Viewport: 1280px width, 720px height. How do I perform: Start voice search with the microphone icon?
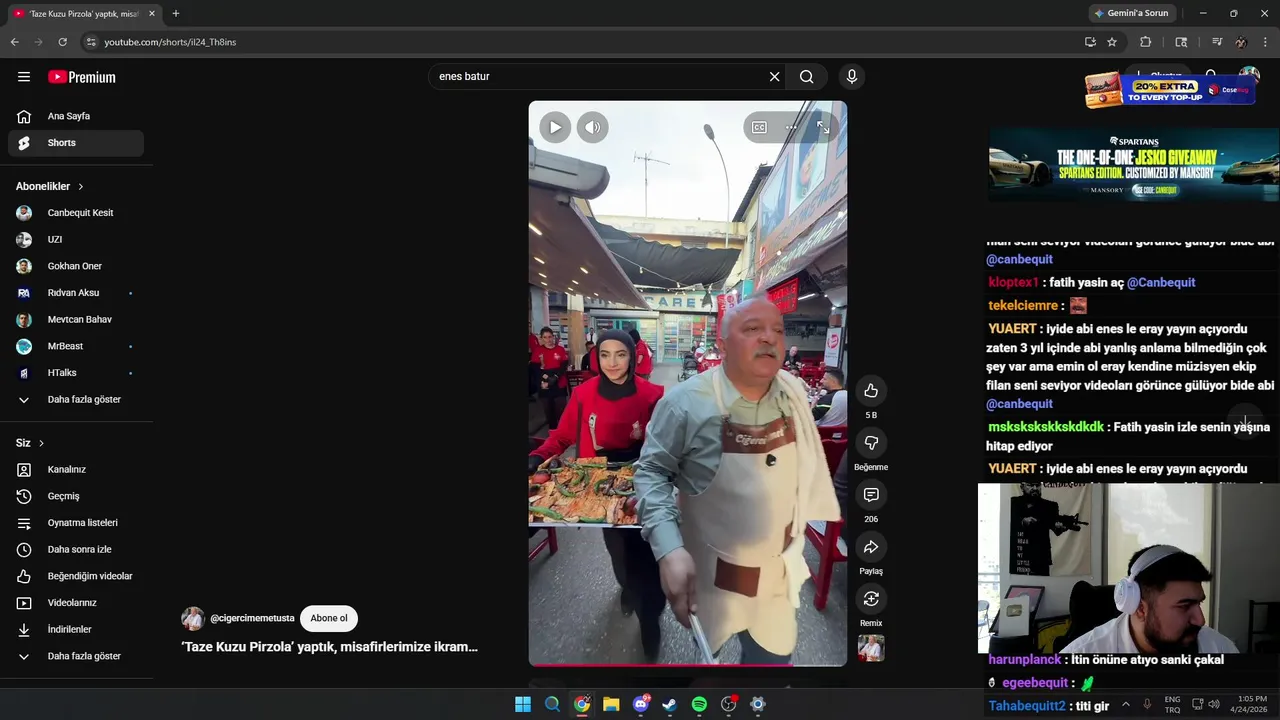852,77
